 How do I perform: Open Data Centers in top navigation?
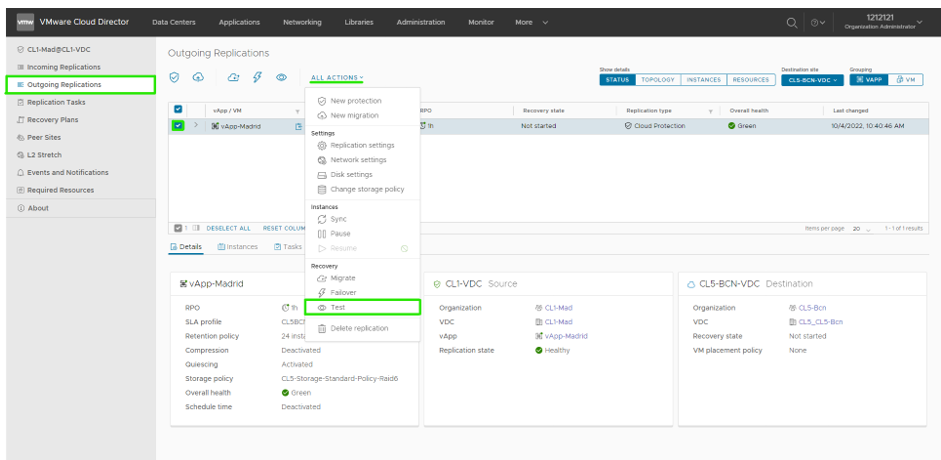click(174, 22)
